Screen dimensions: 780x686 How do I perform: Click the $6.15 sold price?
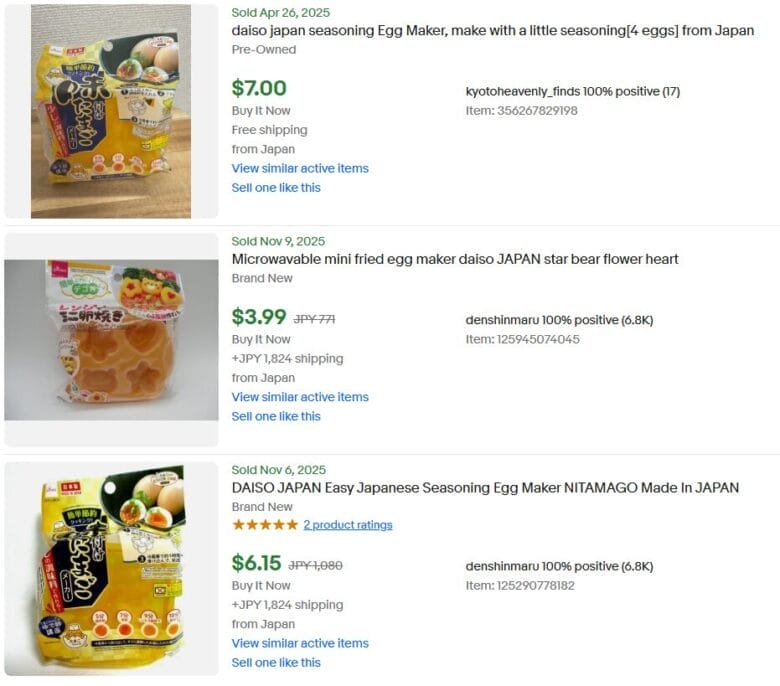256,563
